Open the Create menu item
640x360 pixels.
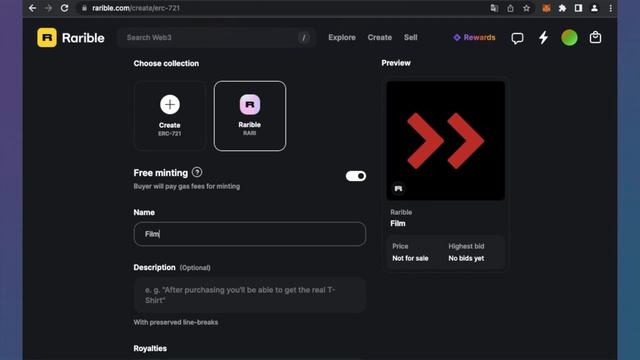(380, 38)
